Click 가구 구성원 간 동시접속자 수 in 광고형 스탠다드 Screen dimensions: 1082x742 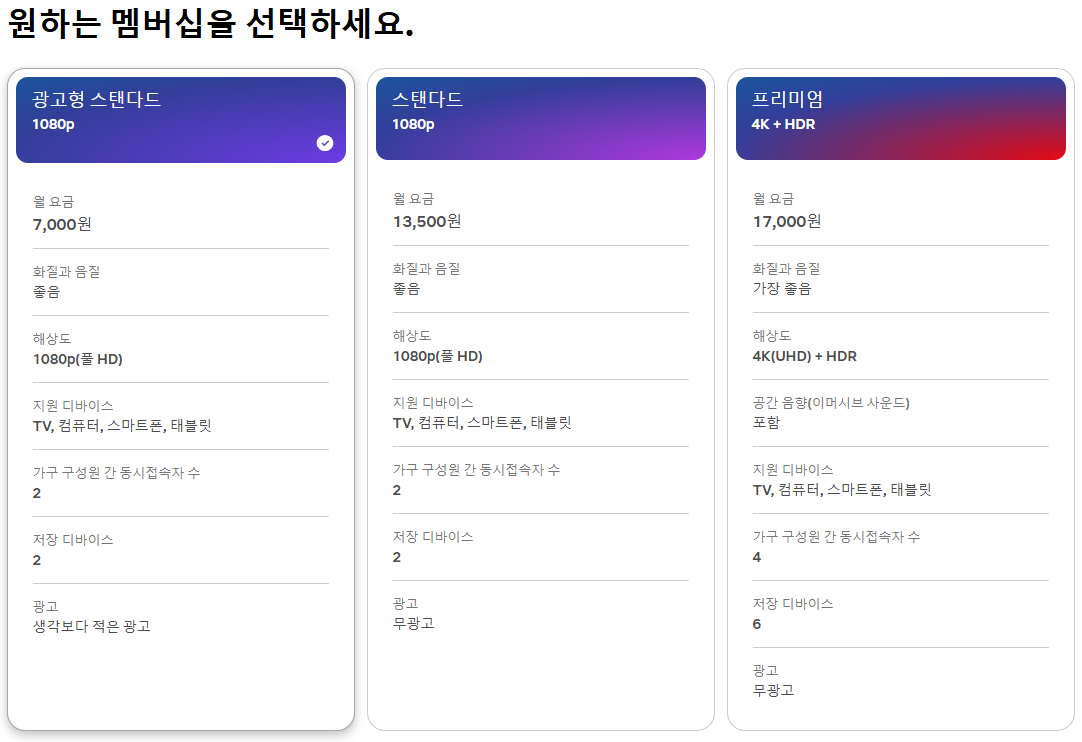(116, 472)
